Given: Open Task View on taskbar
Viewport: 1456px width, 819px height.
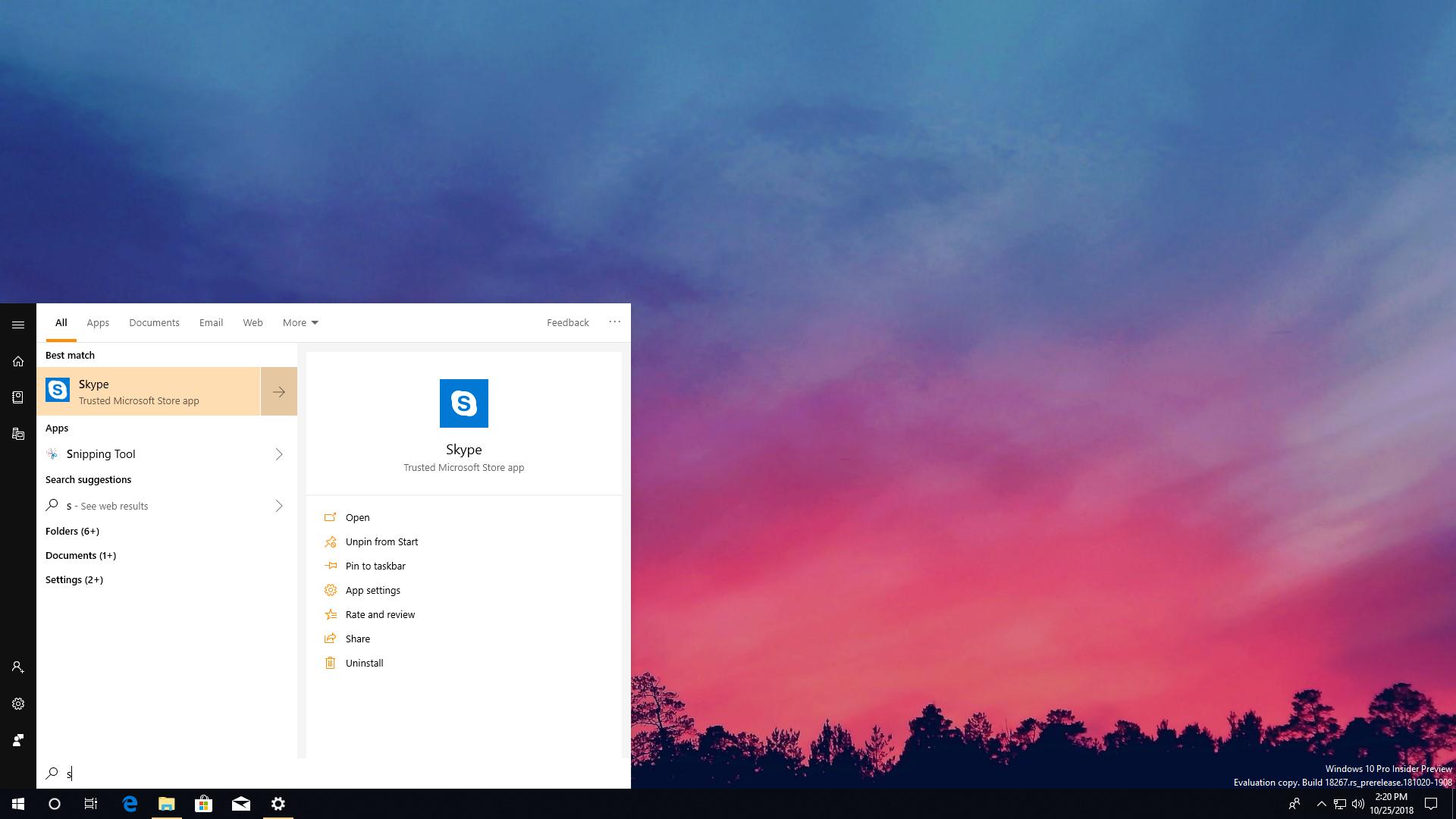Looking at the screenshot, I should point(91,804).
